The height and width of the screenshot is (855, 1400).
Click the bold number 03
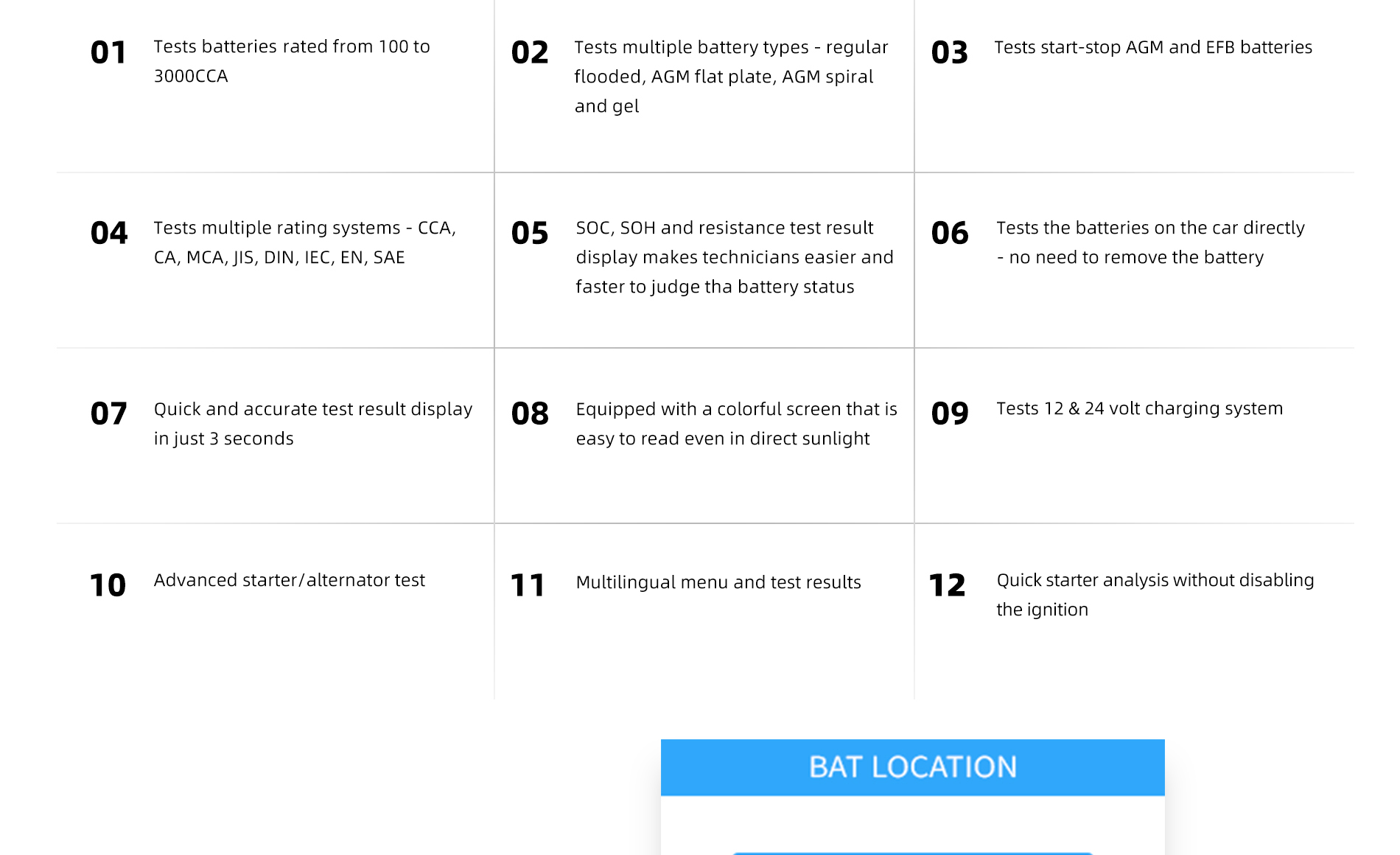(949, 53)
